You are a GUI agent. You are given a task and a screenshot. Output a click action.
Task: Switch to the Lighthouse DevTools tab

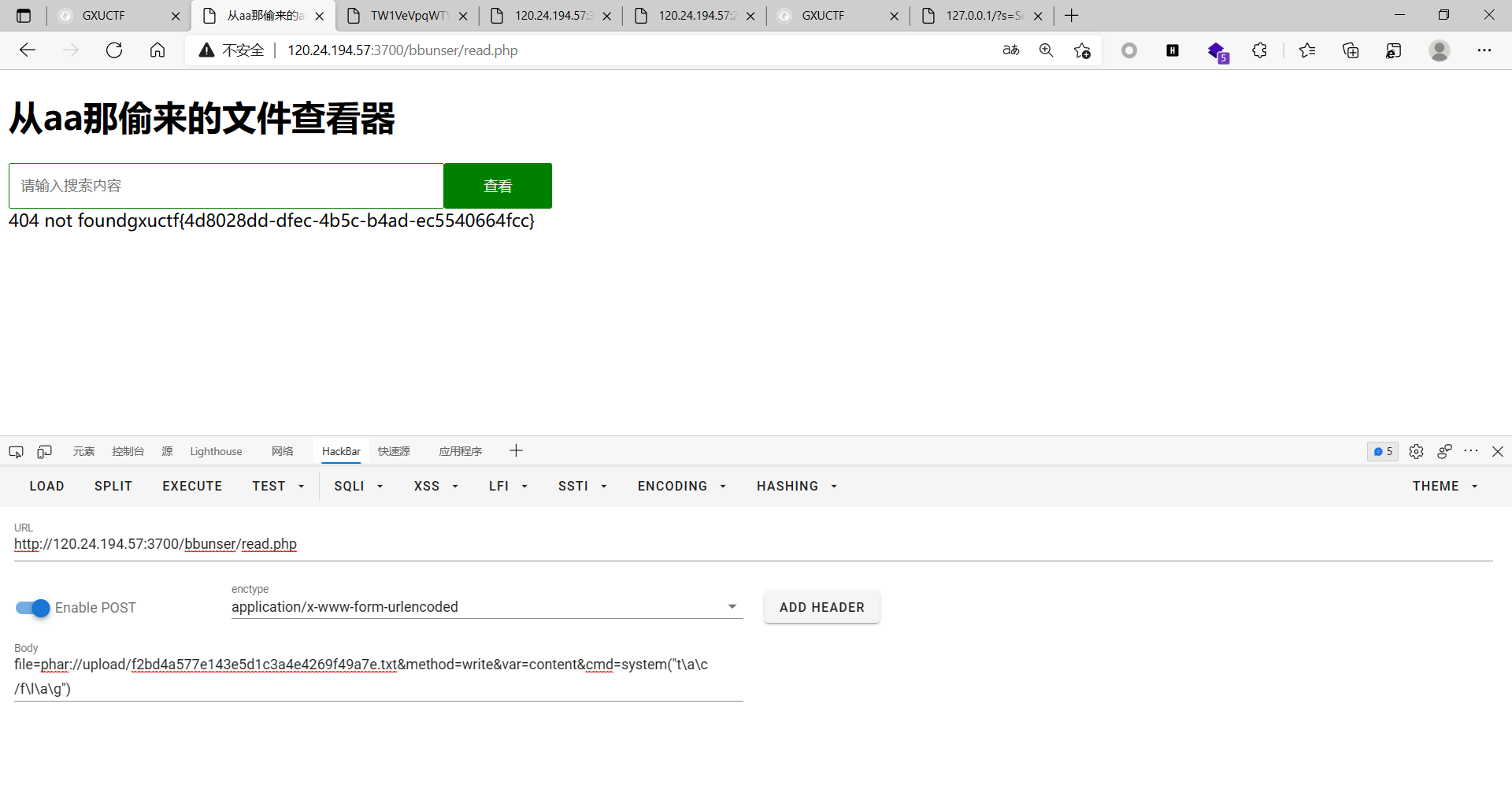(216, 451)
